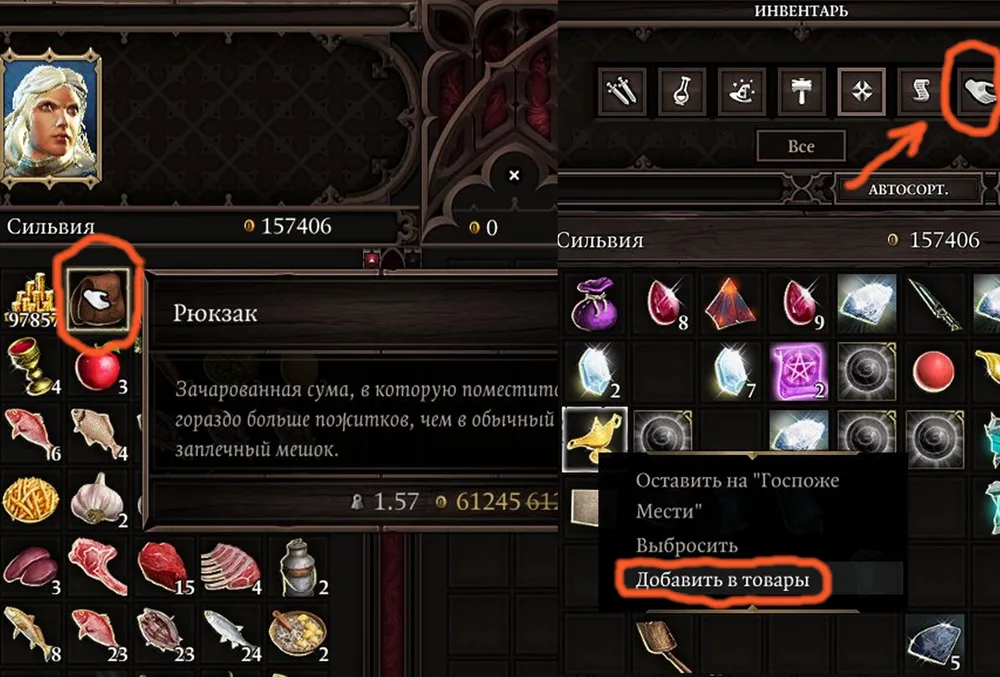The height and width of the screenshot is (677, 1000).
Task: Select the four-point star filter icon
Action: tap(862, 92)
